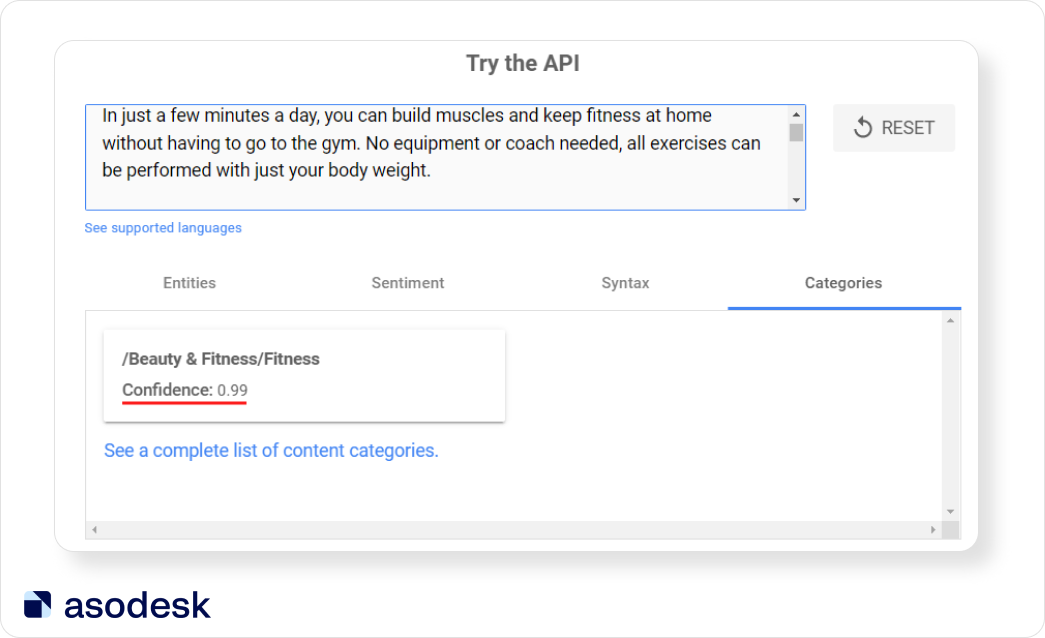The image size is (1045, 638).
Task: Click the text area scrollbar thumb
Action: [x=796, y=133]
